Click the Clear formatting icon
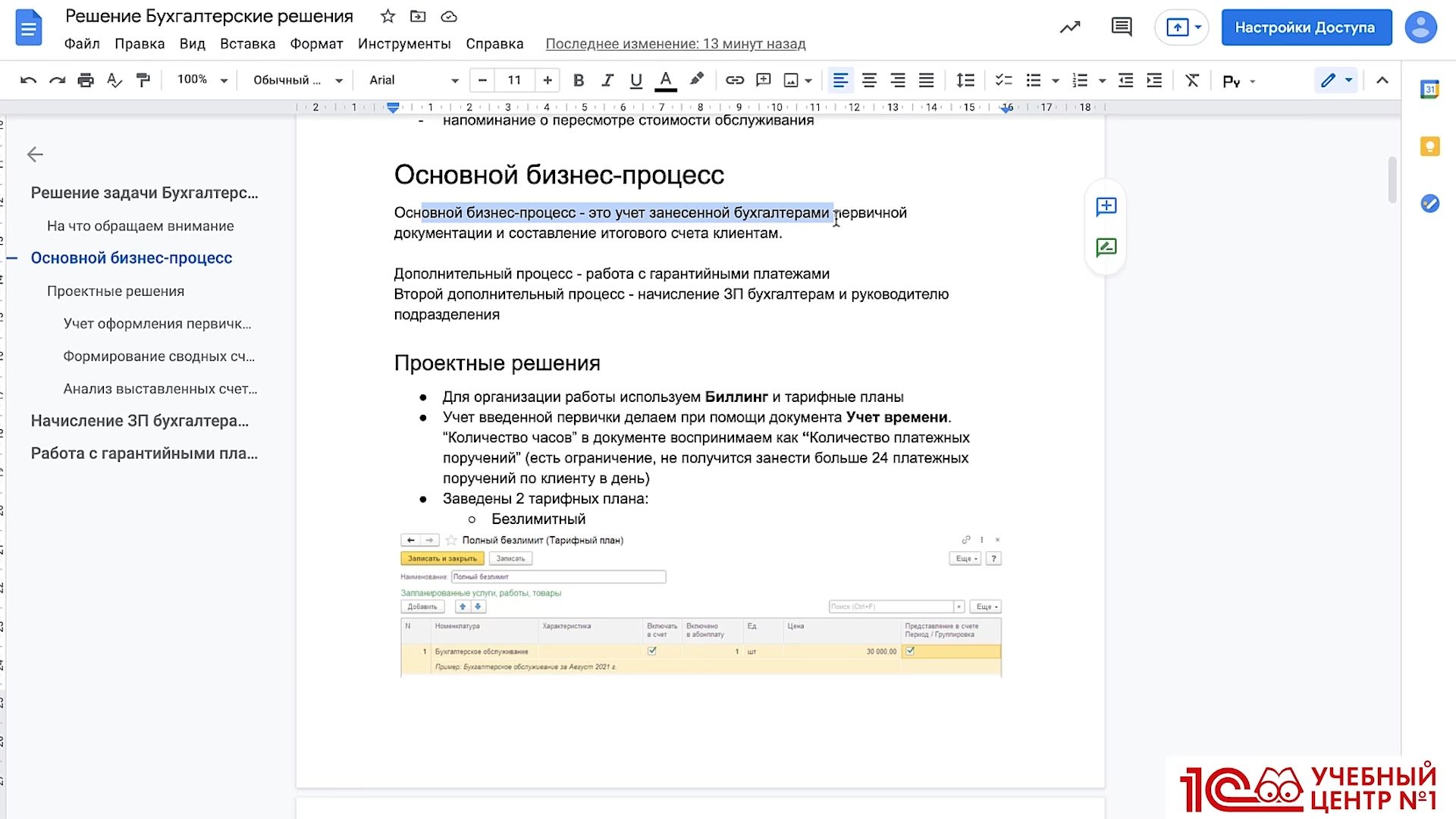 1192,80
